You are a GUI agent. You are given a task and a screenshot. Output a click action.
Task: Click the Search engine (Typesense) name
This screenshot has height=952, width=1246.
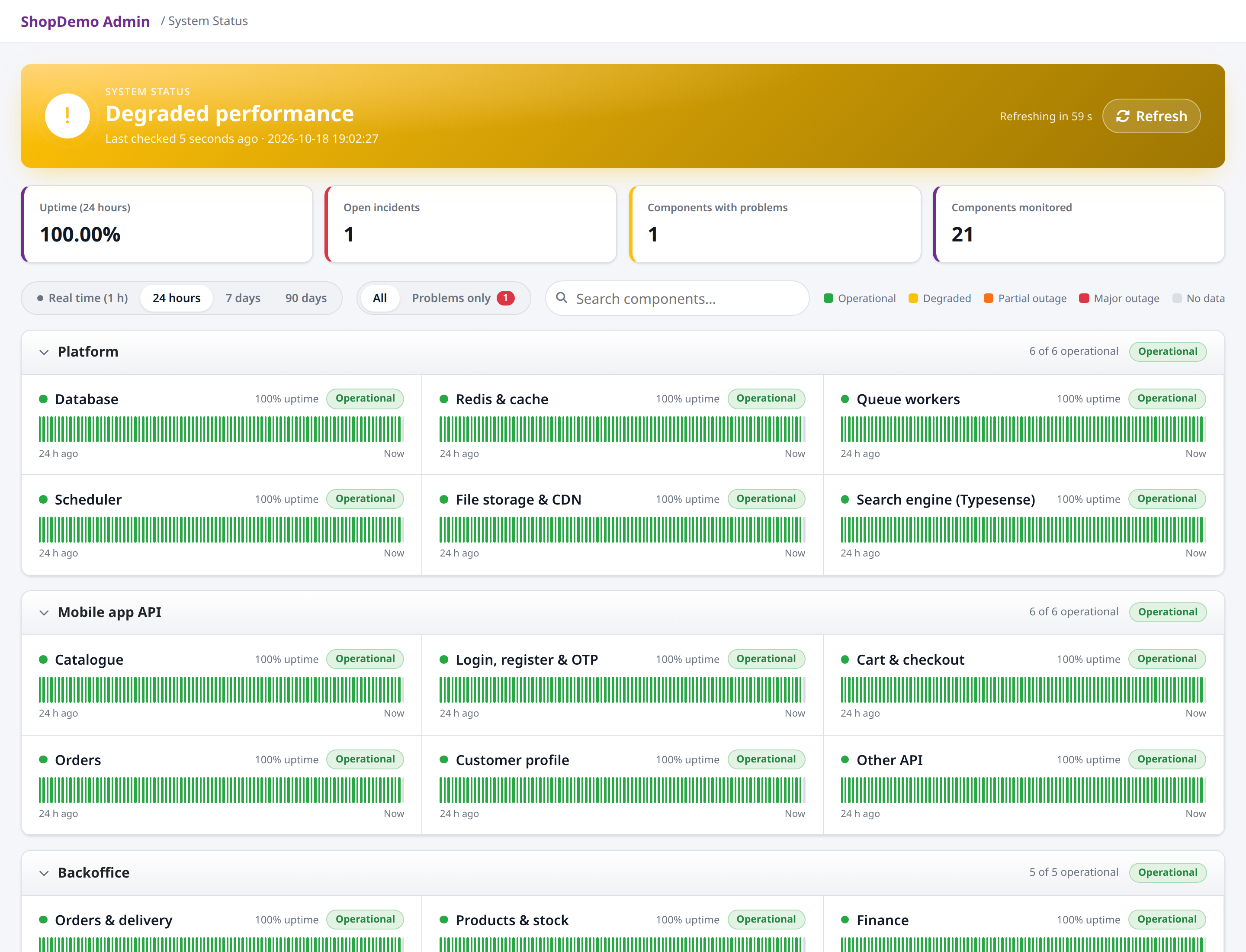pyautogui.click(x=946, y=500)
